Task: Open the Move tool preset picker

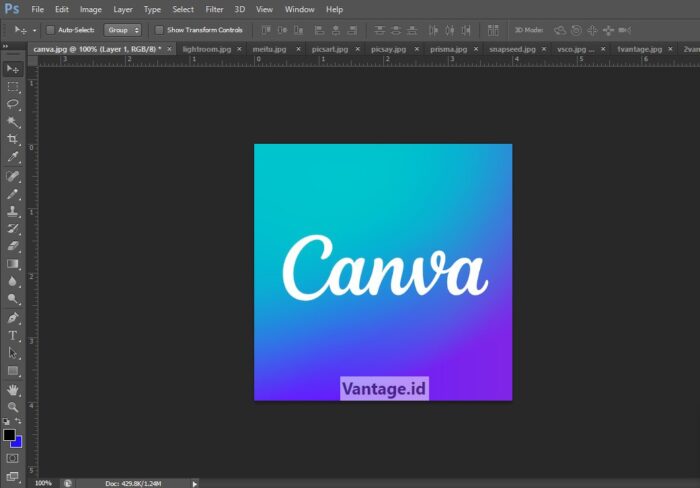Action: pyautogui.click(x=35, y=30)
